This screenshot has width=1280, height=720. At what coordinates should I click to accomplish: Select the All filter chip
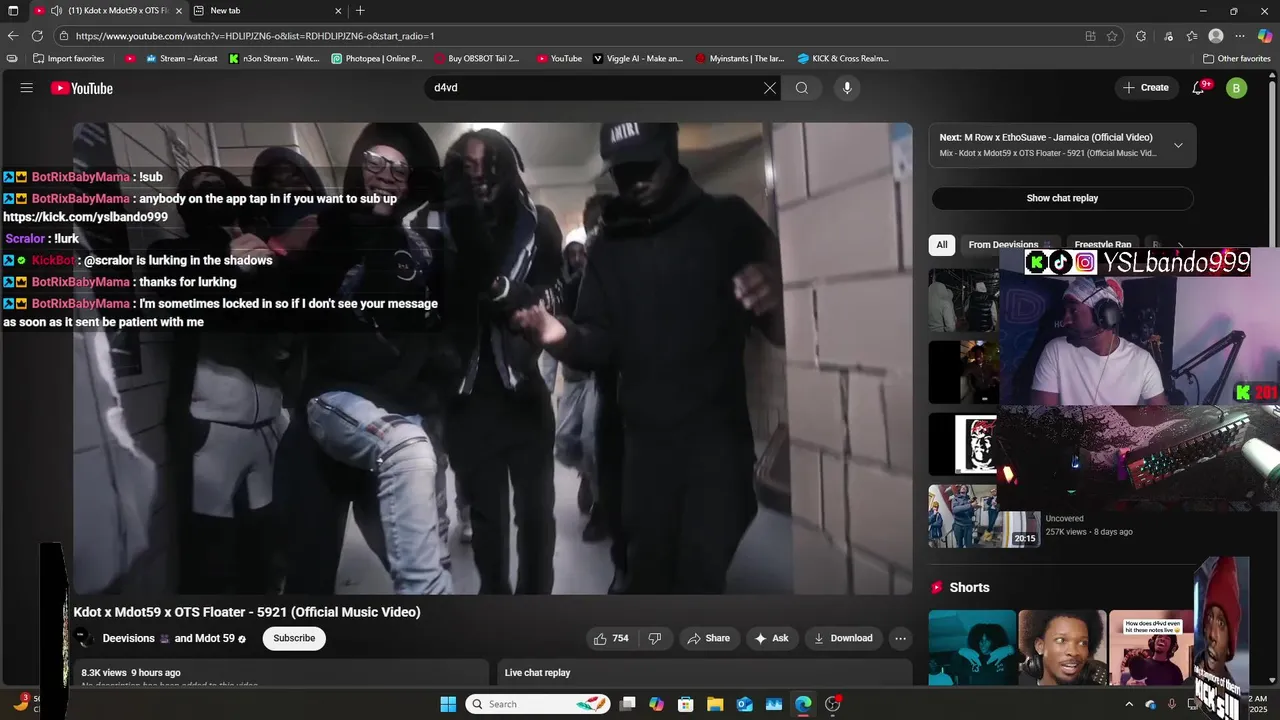941,244
